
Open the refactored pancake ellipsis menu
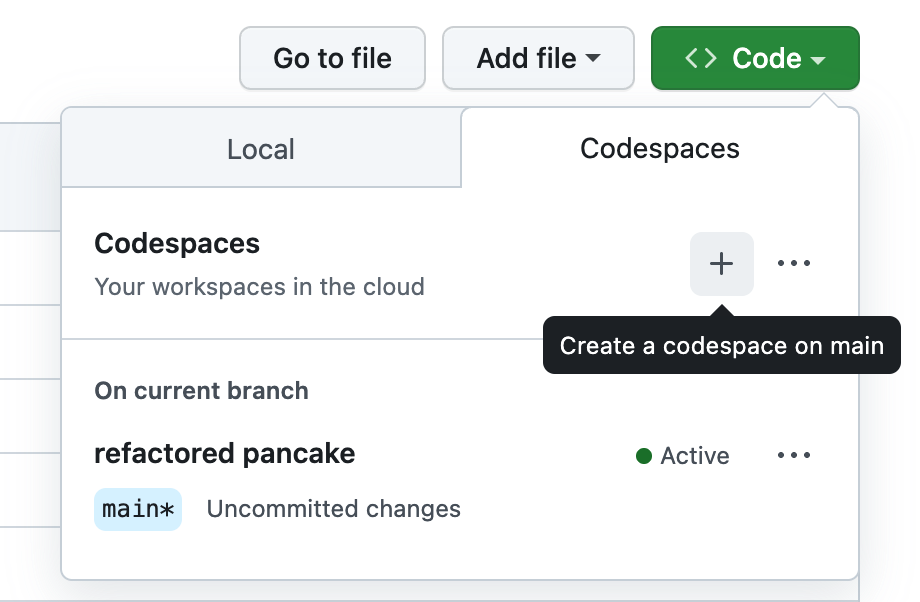click(794, 455)
